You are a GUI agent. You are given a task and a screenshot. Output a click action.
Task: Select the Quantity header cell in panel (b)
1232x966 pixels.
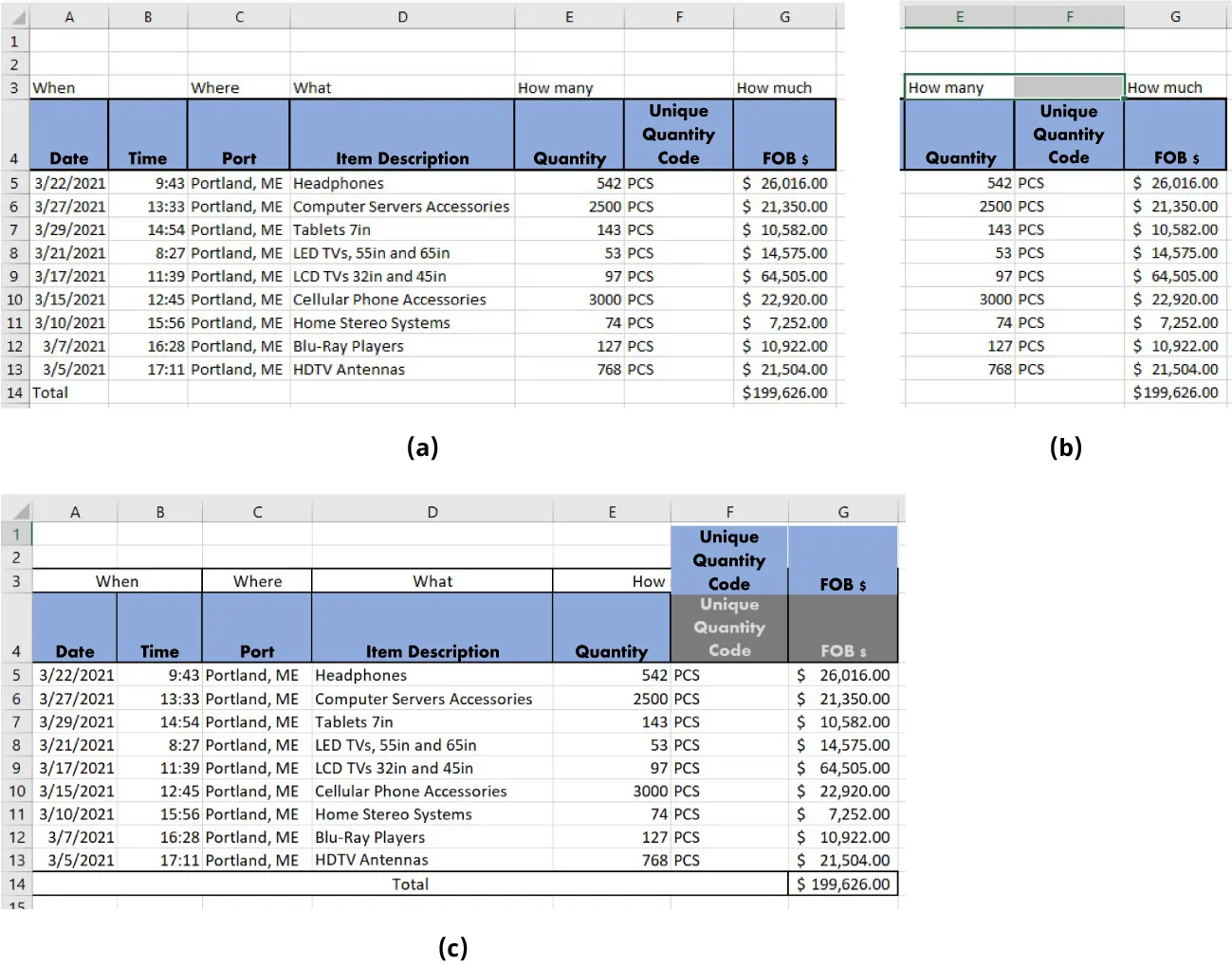(x=958, y=134)
